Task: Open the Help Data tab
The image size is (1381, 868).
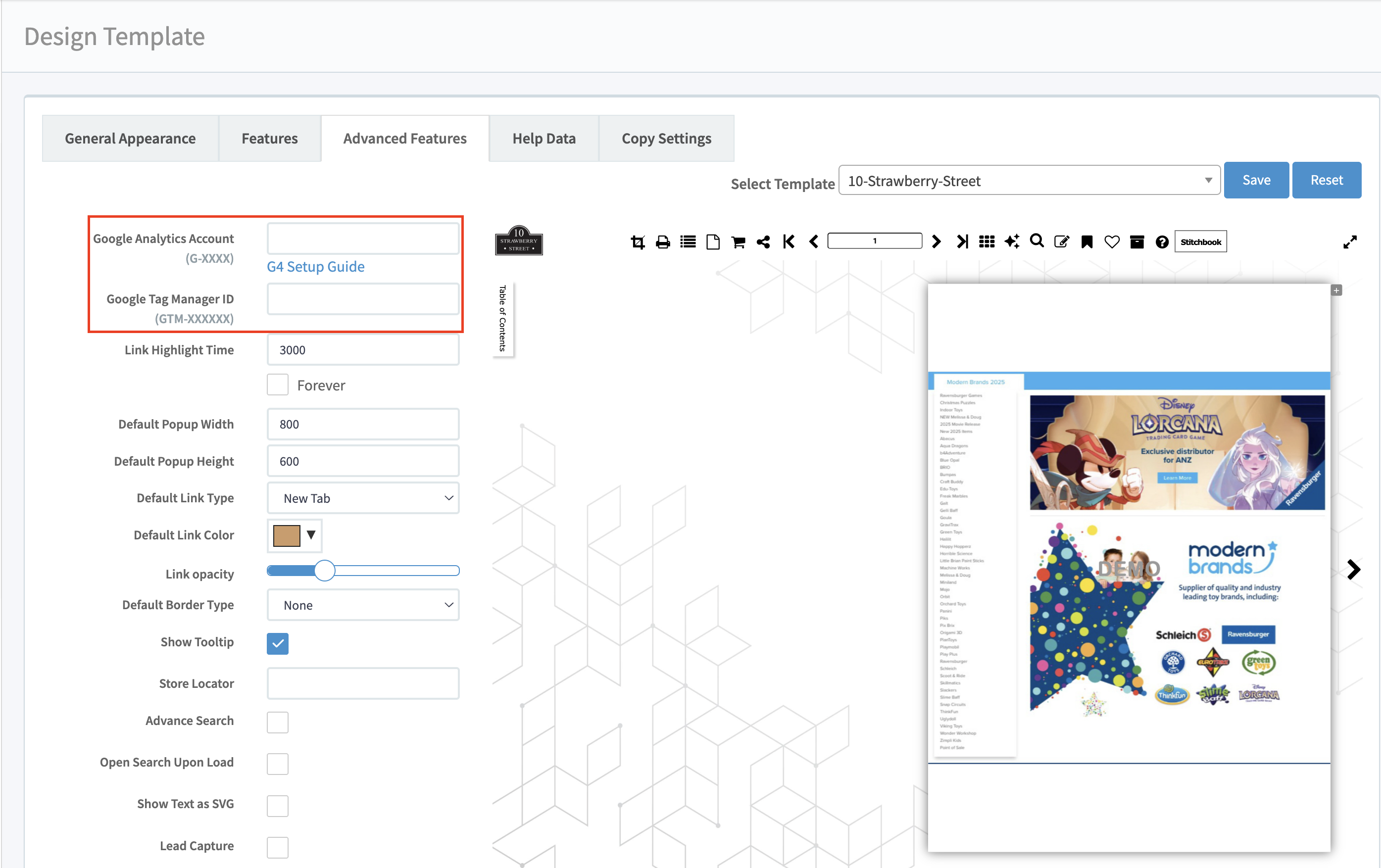Action: tap(543, 139)
